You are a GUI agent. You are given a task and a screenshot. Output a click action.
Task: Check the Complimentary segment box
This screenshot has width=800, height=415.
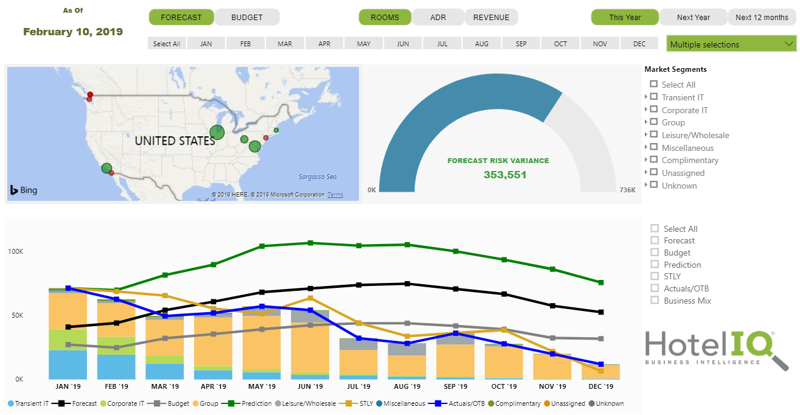pyautogui.click(x=654, y=159)
